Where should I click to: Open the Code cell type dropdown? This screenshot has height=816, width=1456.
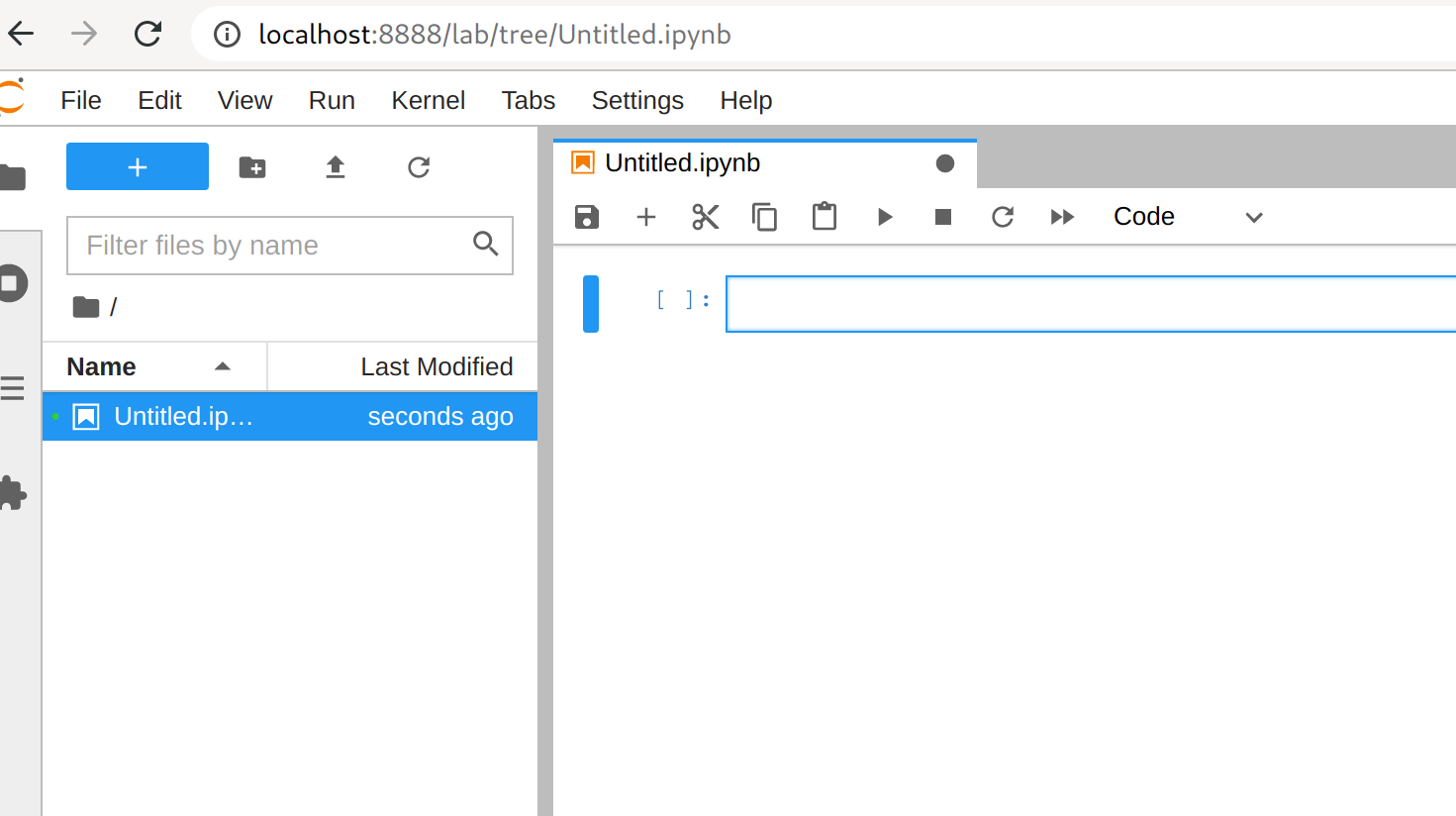(x=1188, y=217)
